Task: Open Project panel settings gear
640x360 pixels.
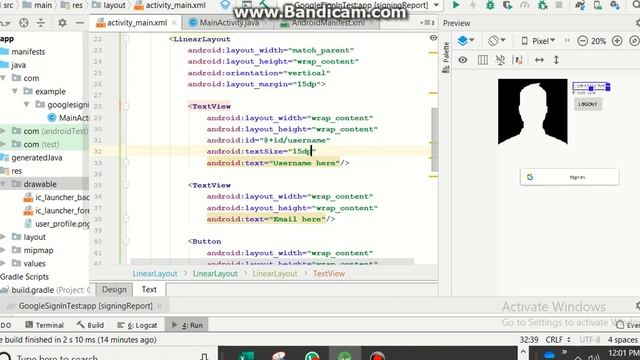Action: click(62, 23)
